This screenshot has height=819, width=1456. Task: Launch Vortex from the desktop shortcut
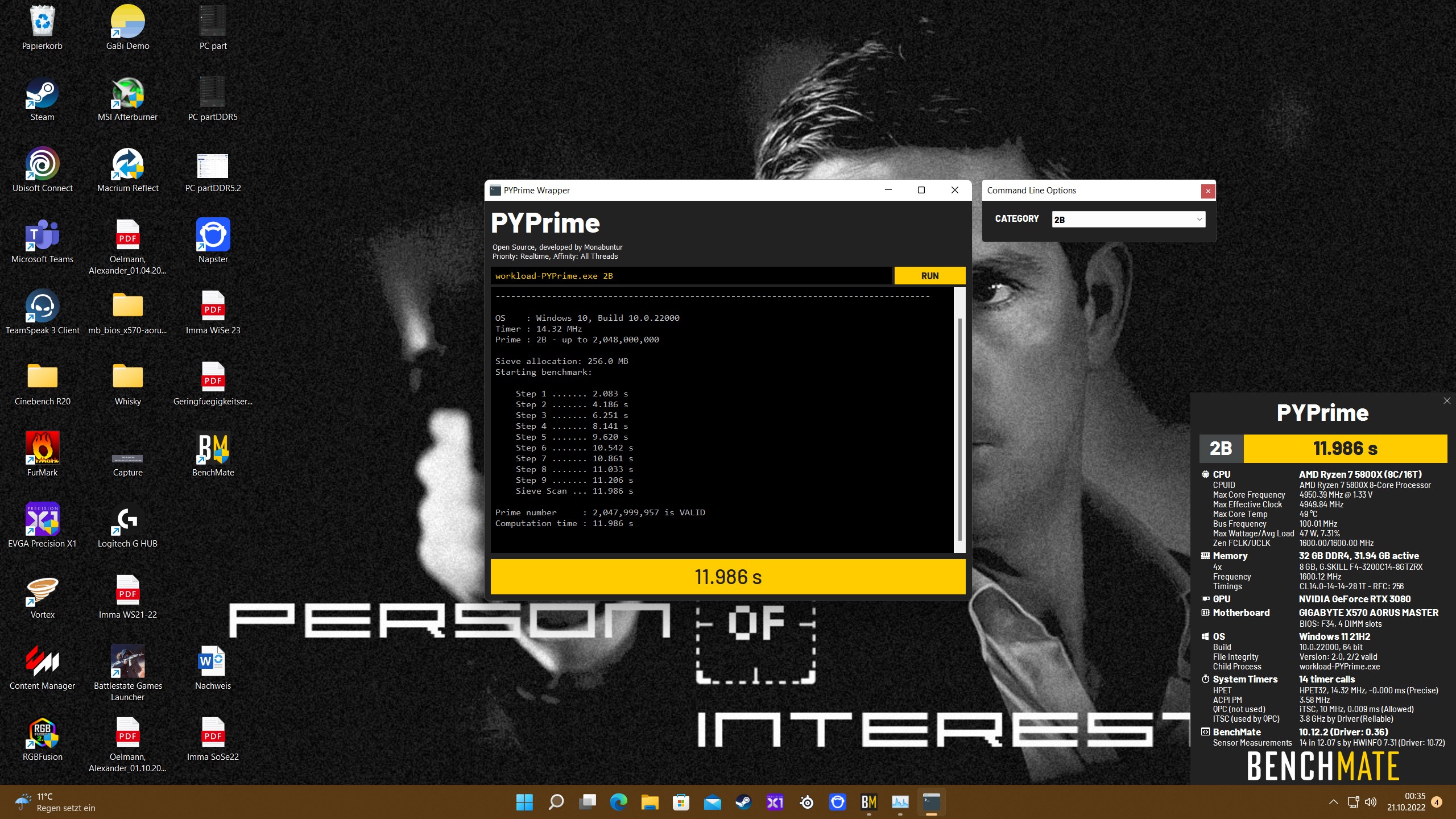[x=42, y=595]
